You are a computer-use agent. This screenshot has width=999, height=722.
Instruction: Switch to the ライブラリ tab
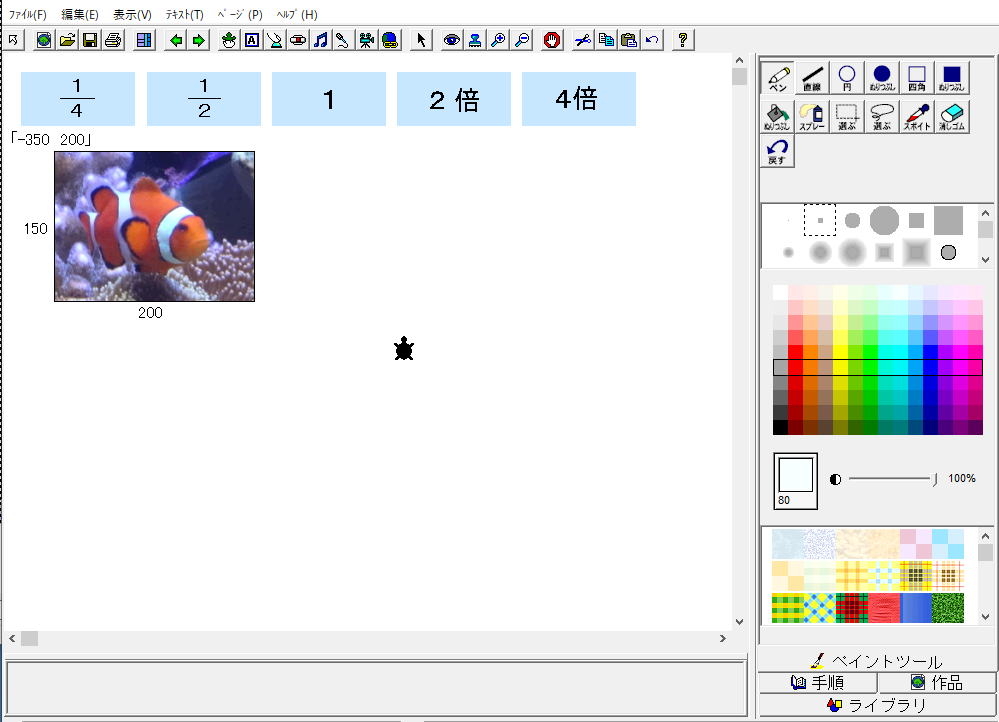pyautogui.click(x=877, y=705)
